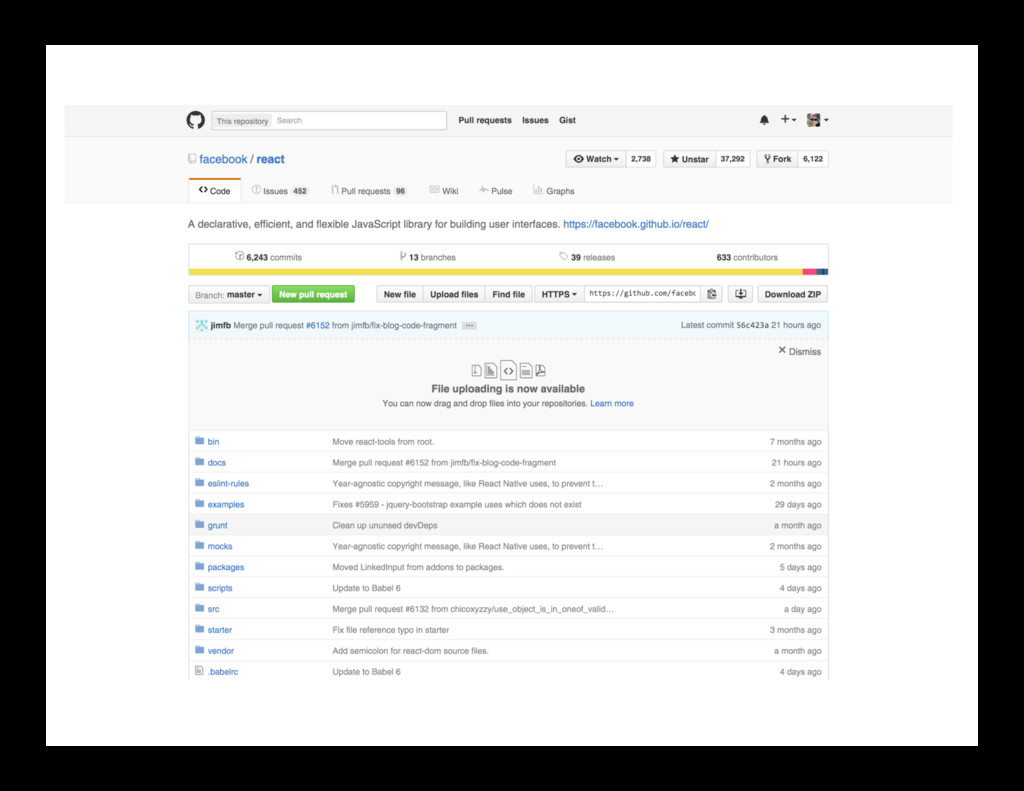Click the eslint-rules folder icon
The width and height of the screenshot is (1024, 791).
coord(199,483)
